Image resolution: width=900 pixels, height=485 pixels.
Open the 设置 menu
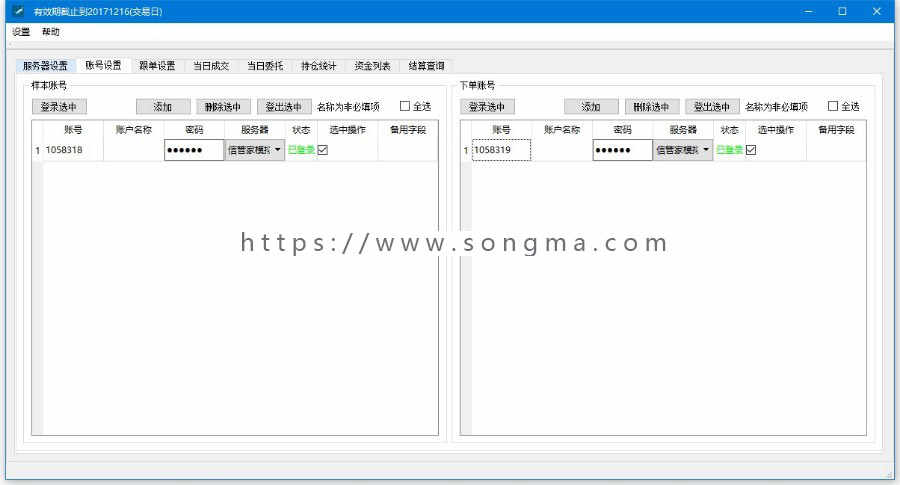(x=21, y=32)
